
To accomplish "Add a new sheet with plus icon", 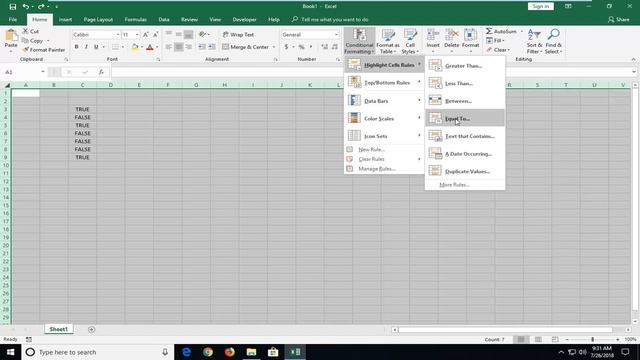I will pyautogui.click(x=91, y=329).
